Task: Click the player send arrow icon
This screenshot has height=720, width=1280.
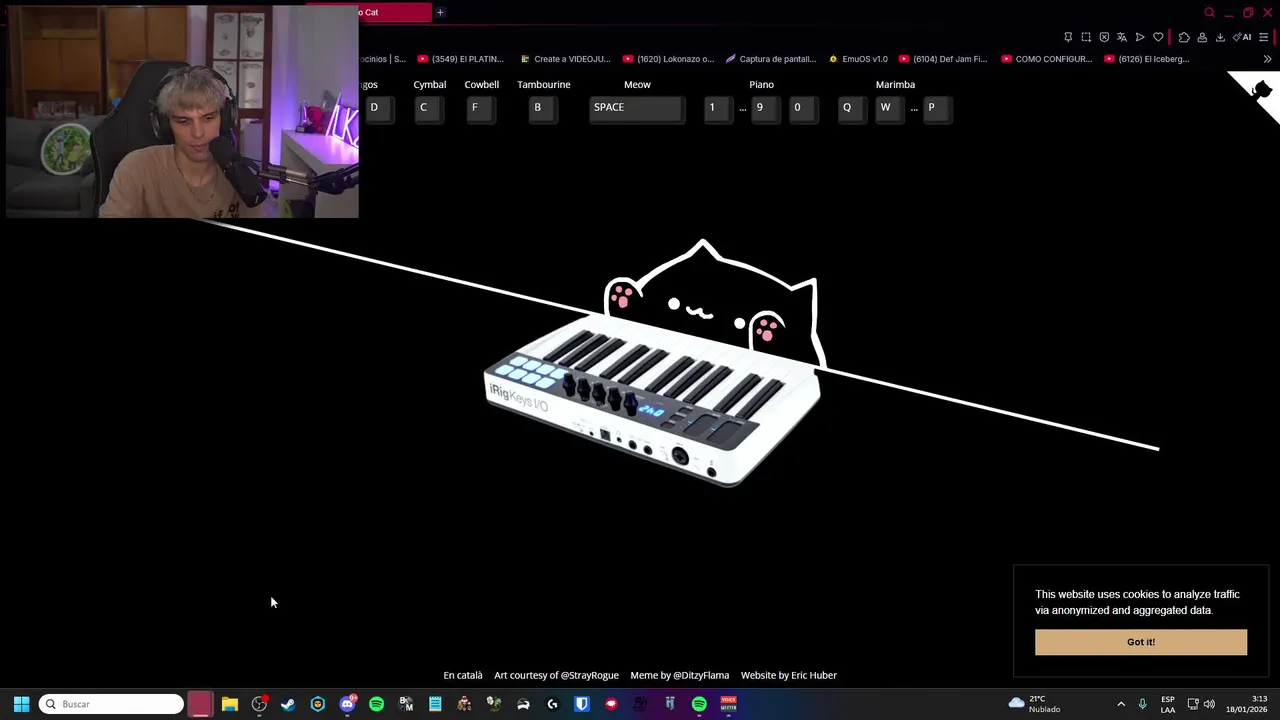Action: click(x=1140, y=37)
